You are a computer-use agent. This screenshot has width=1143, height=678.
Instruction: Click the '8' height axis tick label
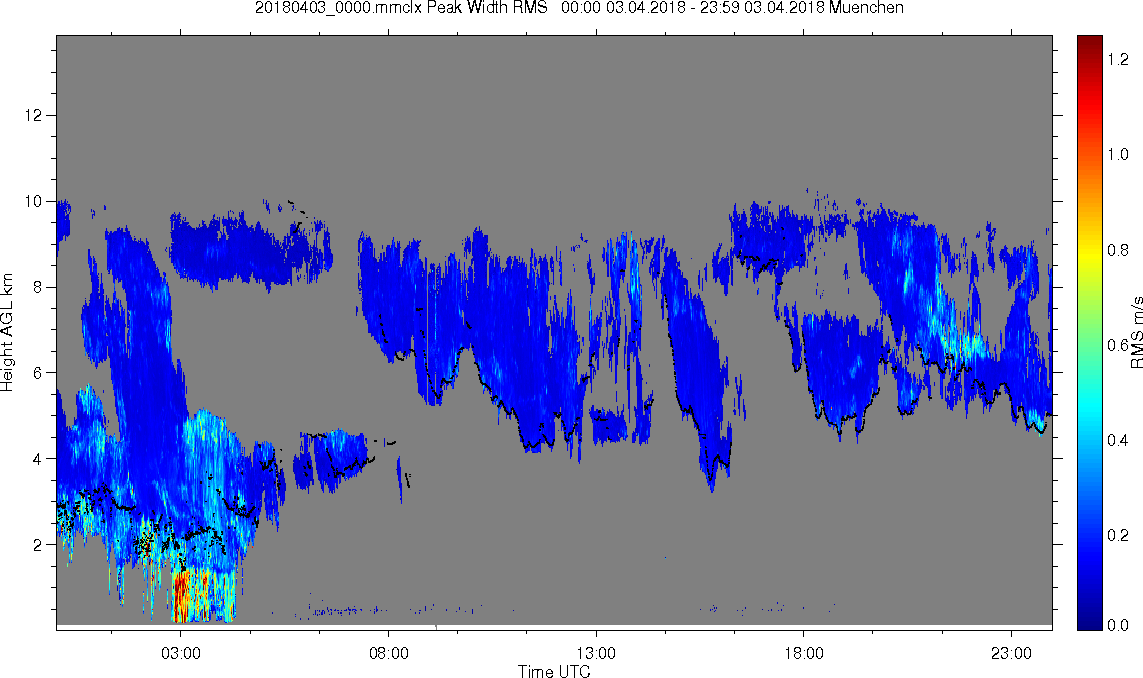tap(38, 287)
